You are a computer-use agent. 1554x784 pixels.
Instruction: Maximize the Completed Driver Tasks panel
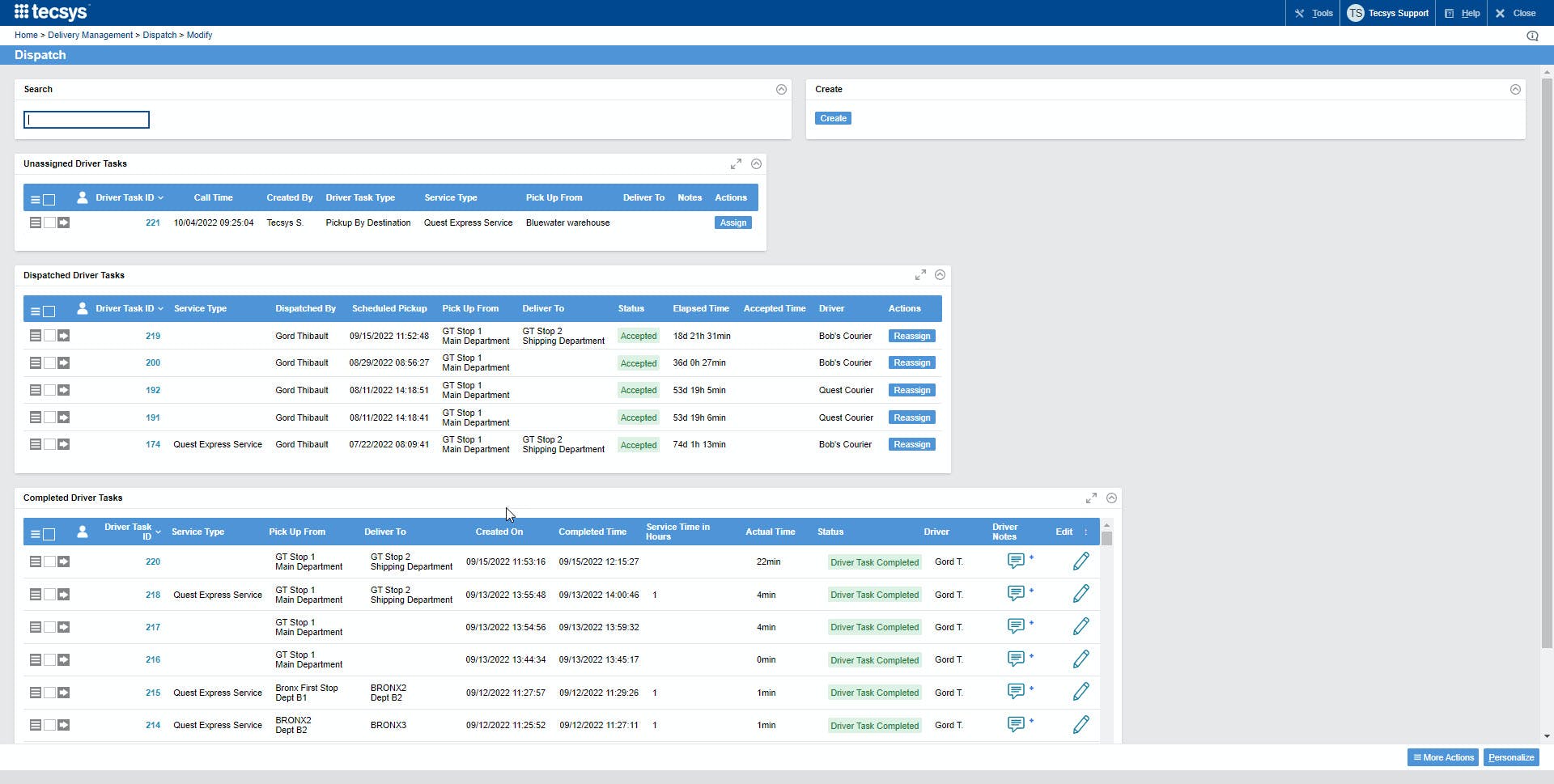coord(1091,498)
